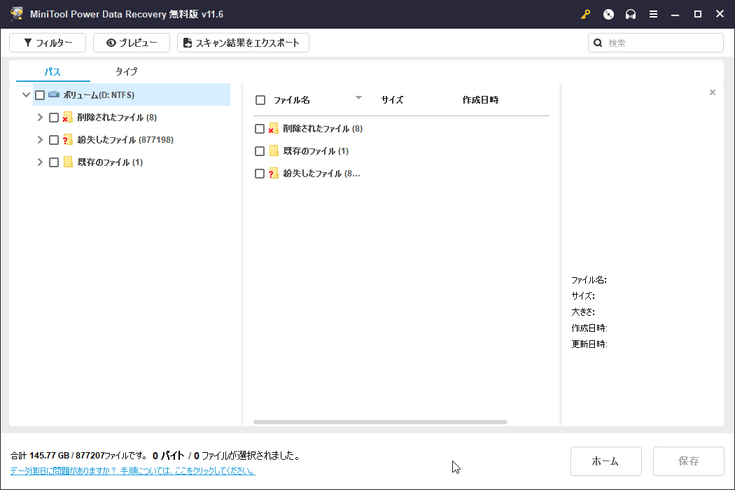The width and height of the screenshot is (735, 490).
Task: Toggle the select-all checkbox beside ファイル名 header
Action: [x=260, y=100]
